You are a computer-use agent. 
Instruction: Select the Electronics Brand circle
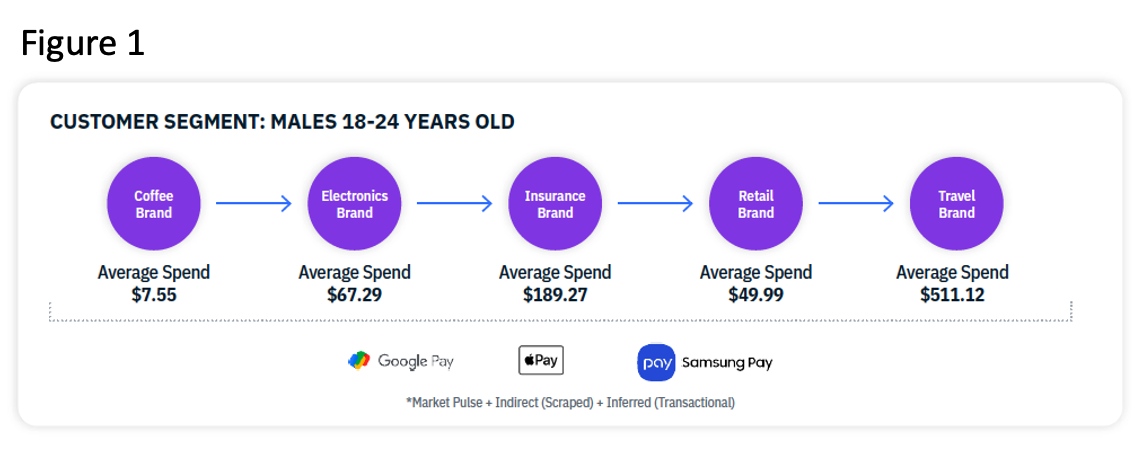(x=354, y=204)
